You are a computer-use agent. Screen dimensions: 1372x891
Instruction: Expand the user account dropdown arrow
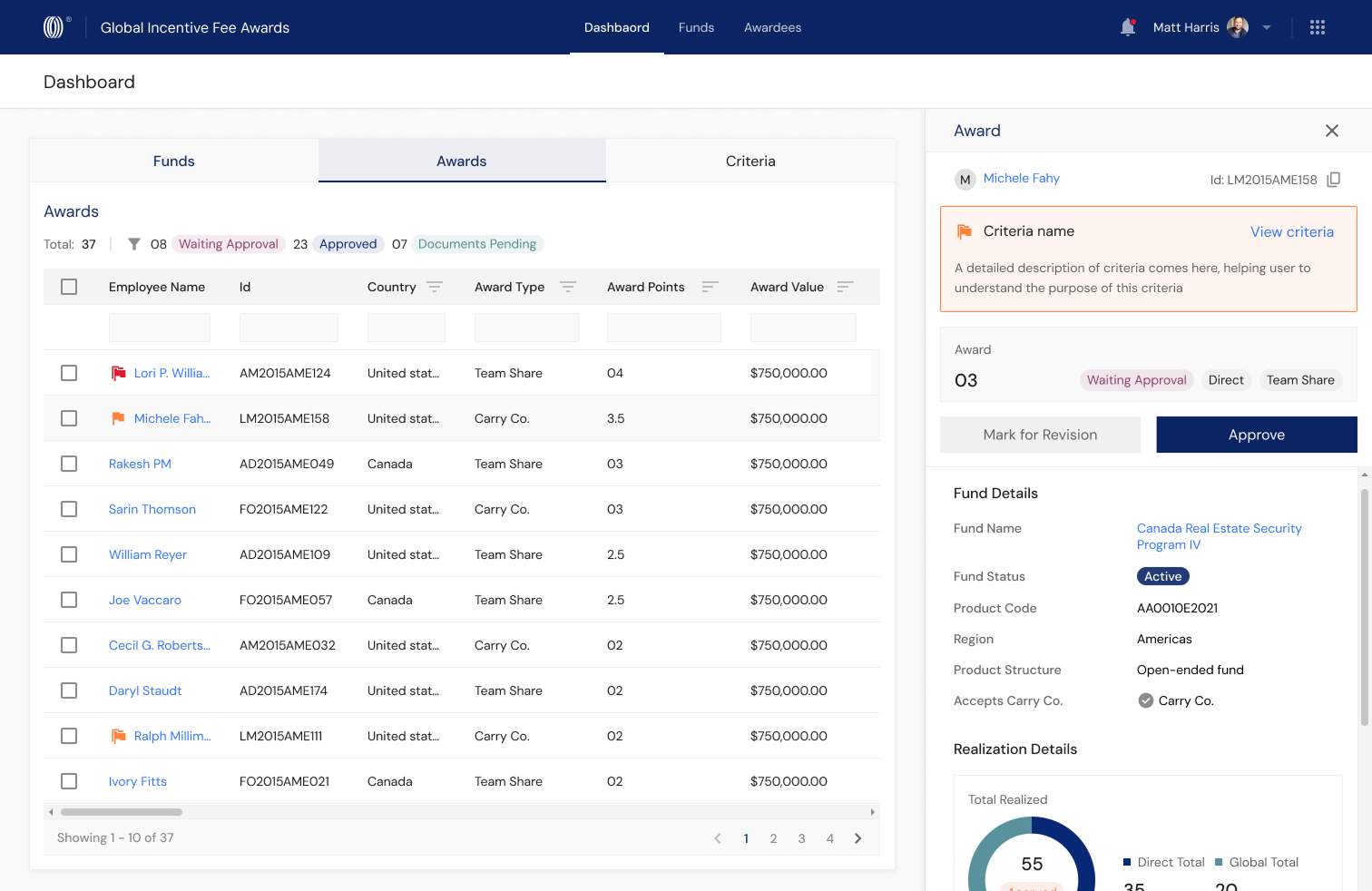click(1267, 28)
